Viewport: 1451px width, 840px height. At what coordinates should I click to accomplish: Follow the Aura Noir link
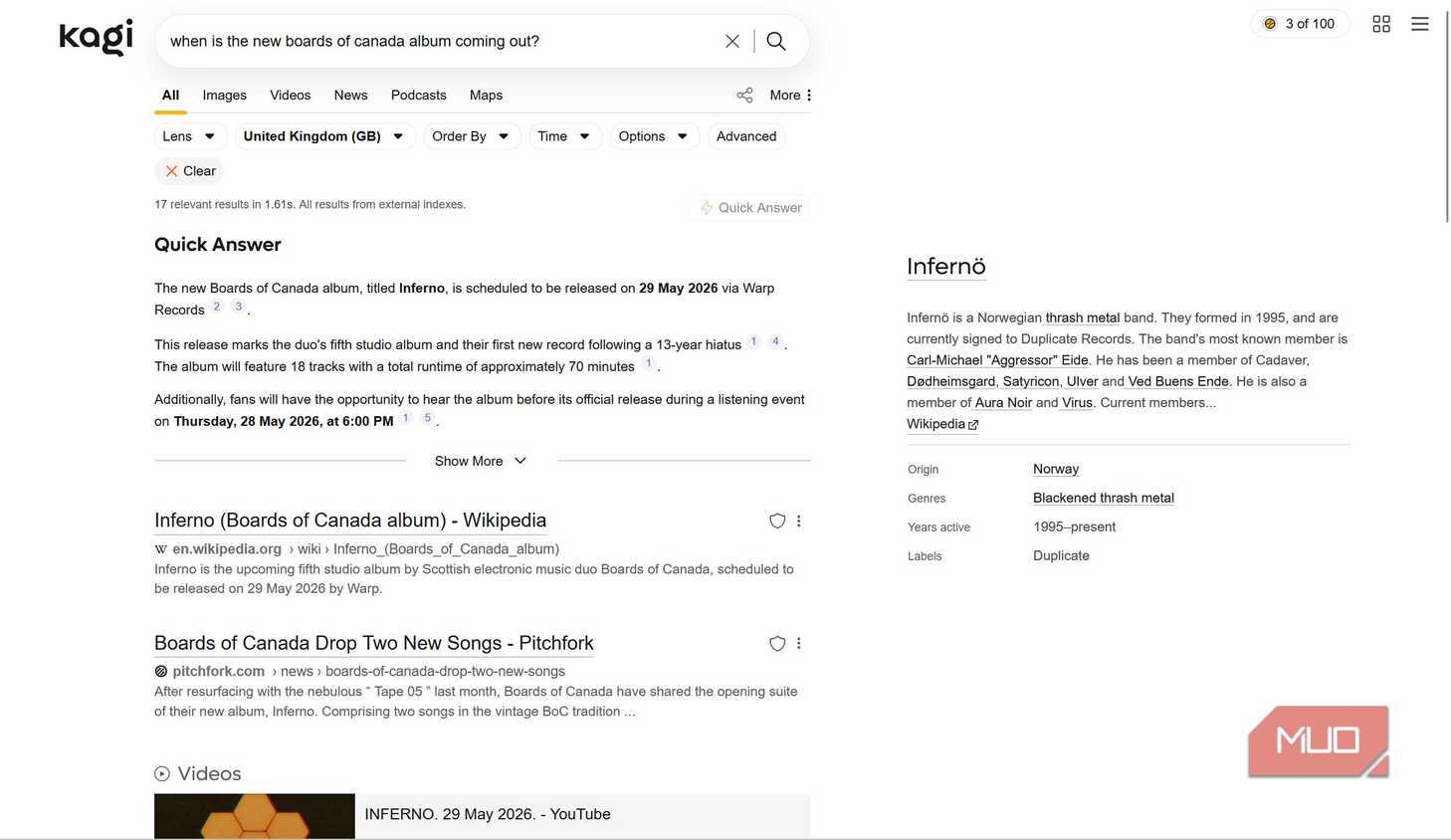coord(1003,403)
